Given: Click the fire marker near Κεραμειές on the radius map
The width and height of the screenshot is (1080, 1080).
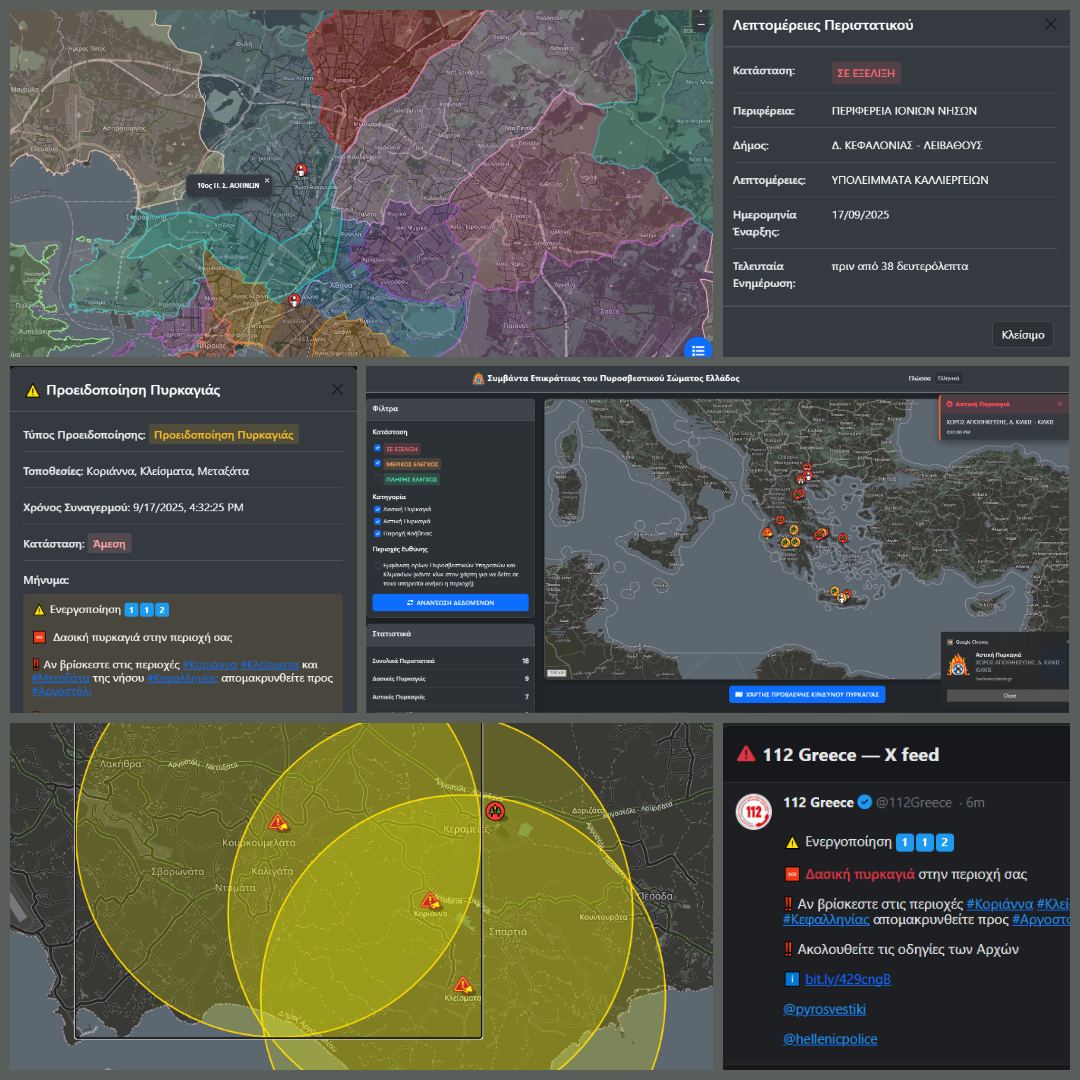Looking at the screenshot, I should coord(496,812).
